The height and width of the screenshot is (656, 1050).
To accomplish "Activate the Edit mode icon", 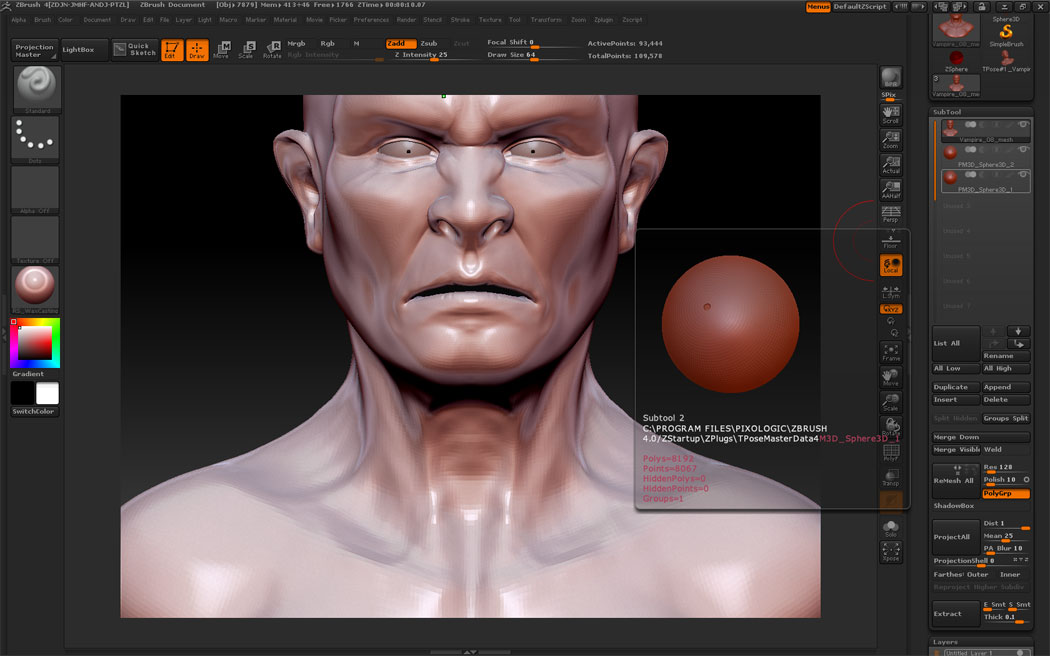I will pyautogui.click(x=172, y=50).
